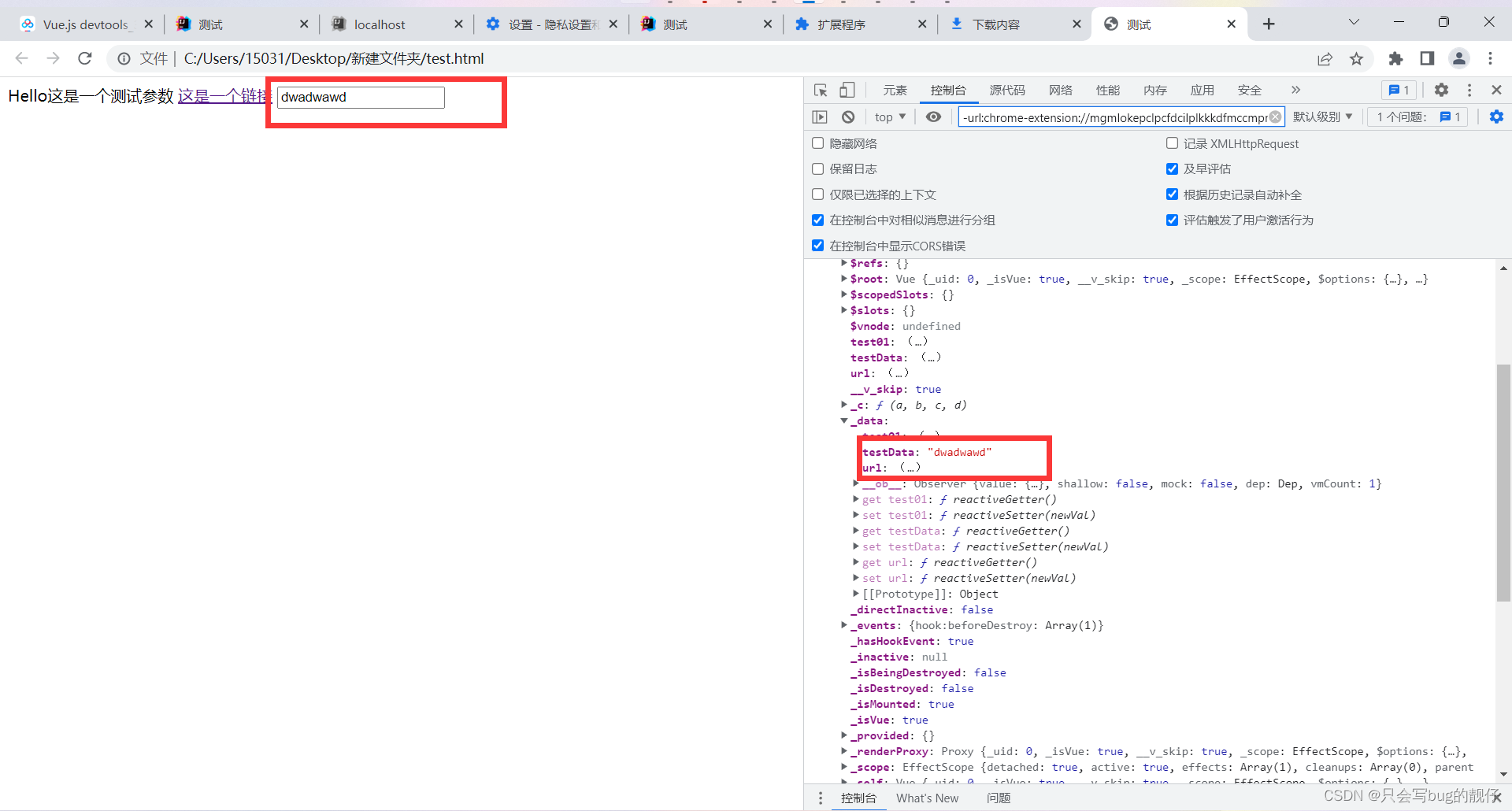Screen dimensions: 1512x811
Task: Expand the $root property
Action: [844, 279]
